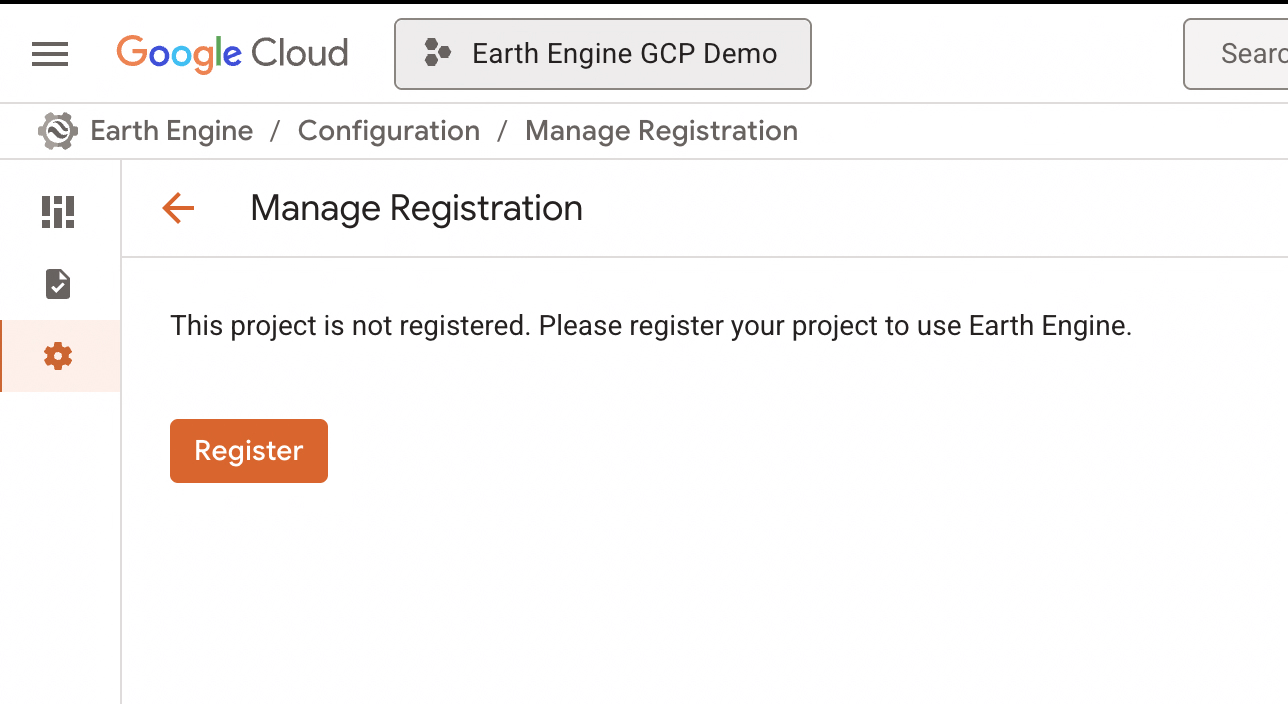Select the highlighted Configuration item in the sidebar
1288x704 pixels.
pos(57,355)
